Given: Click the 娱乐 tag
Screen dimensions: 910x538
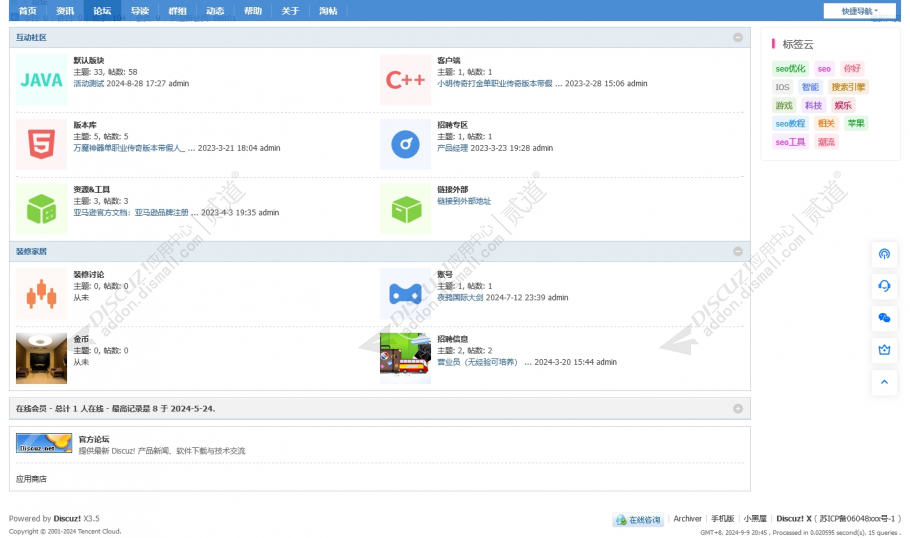Looking at the screenshot, I should 843,105.
